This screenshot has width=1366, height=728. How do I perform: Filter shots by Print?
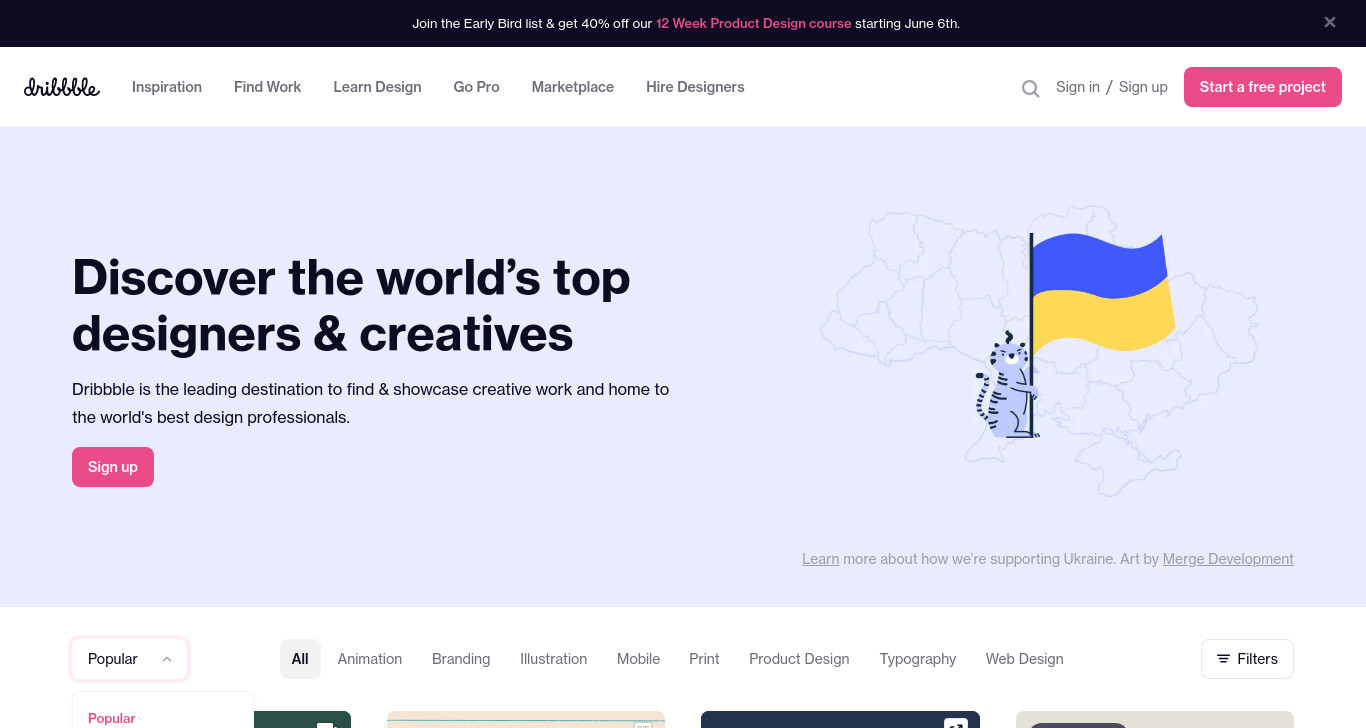[704, 659]
